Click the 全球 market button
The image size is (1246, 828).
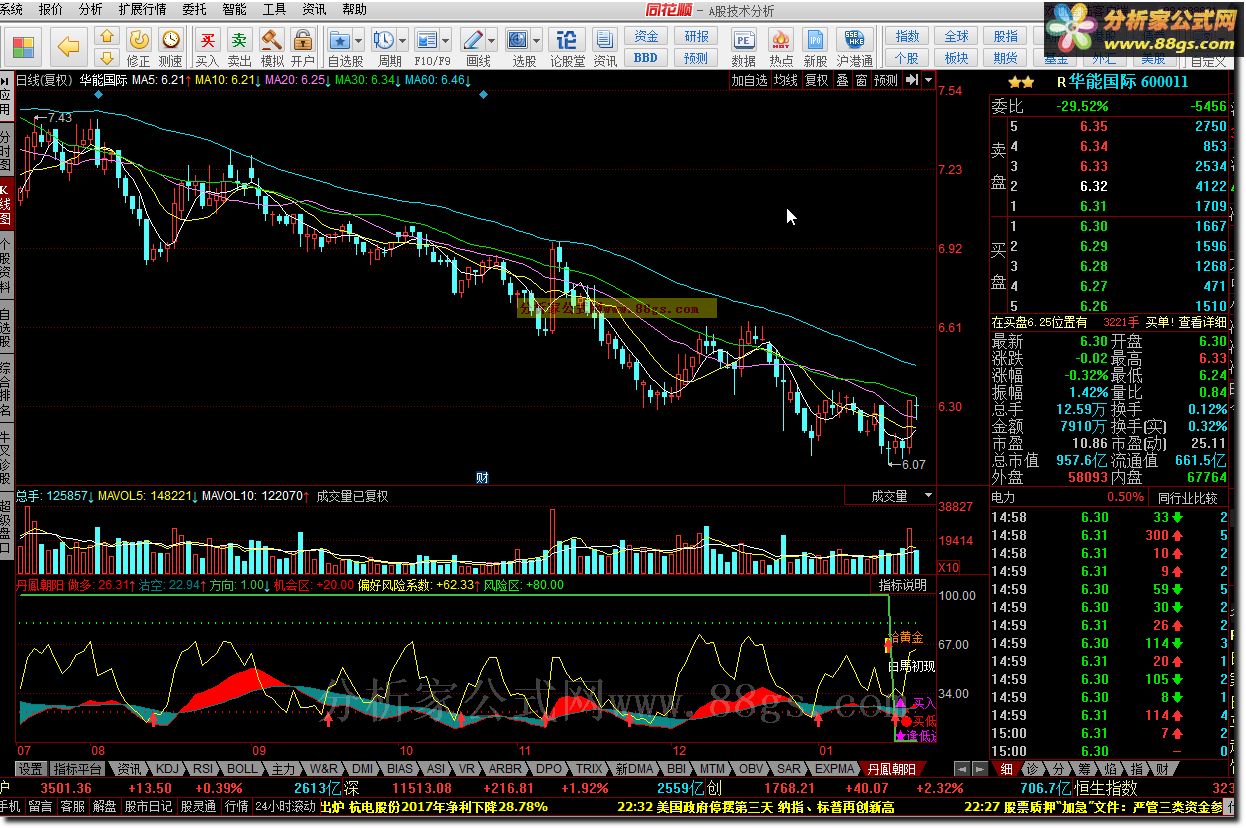[x=956, y=37]
